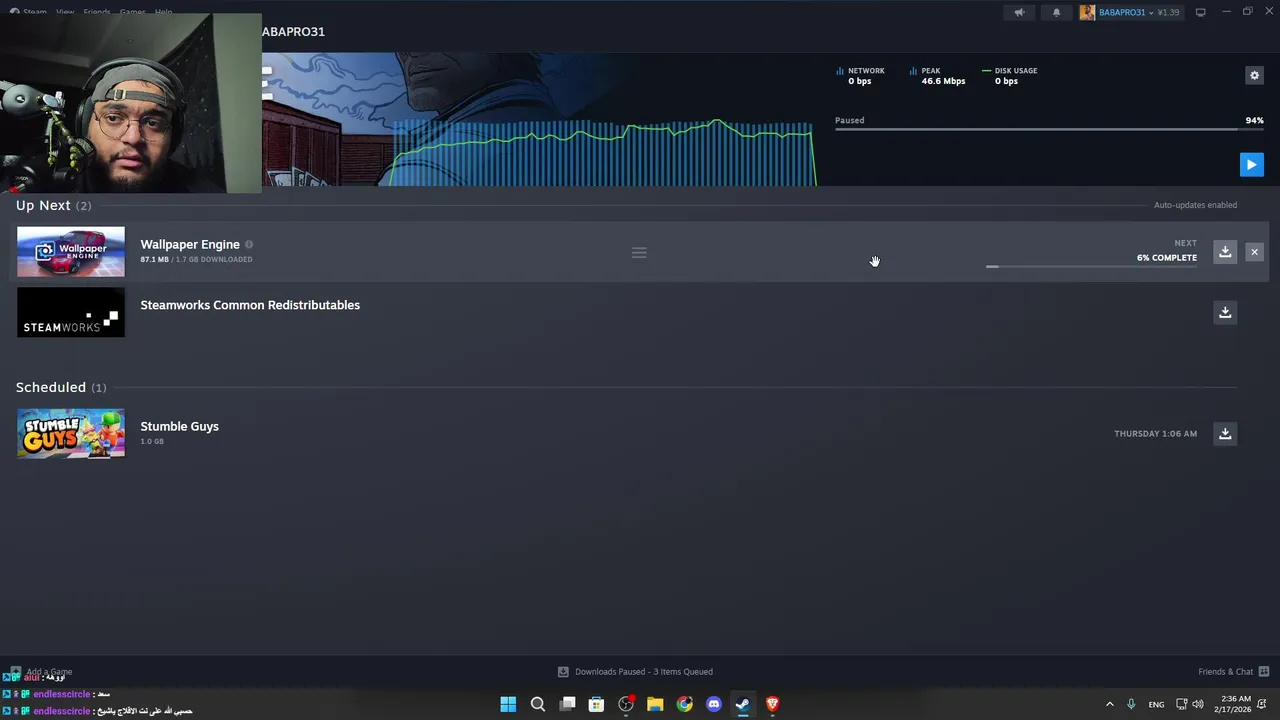The image size is (1280, 720).
Task: Click the ENG language indicator
Action: coord(1156,704)
